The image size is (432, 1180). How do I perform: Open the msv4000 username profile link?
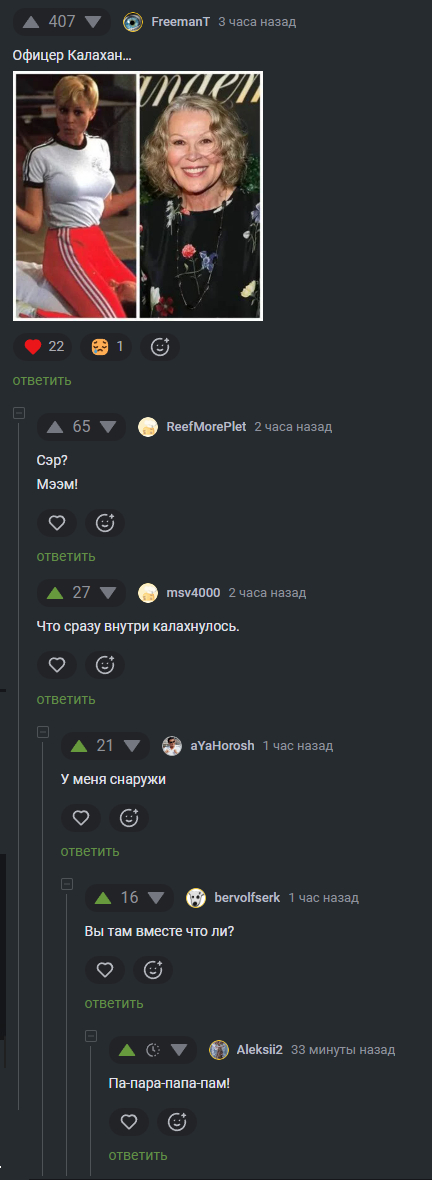(193, 593)
